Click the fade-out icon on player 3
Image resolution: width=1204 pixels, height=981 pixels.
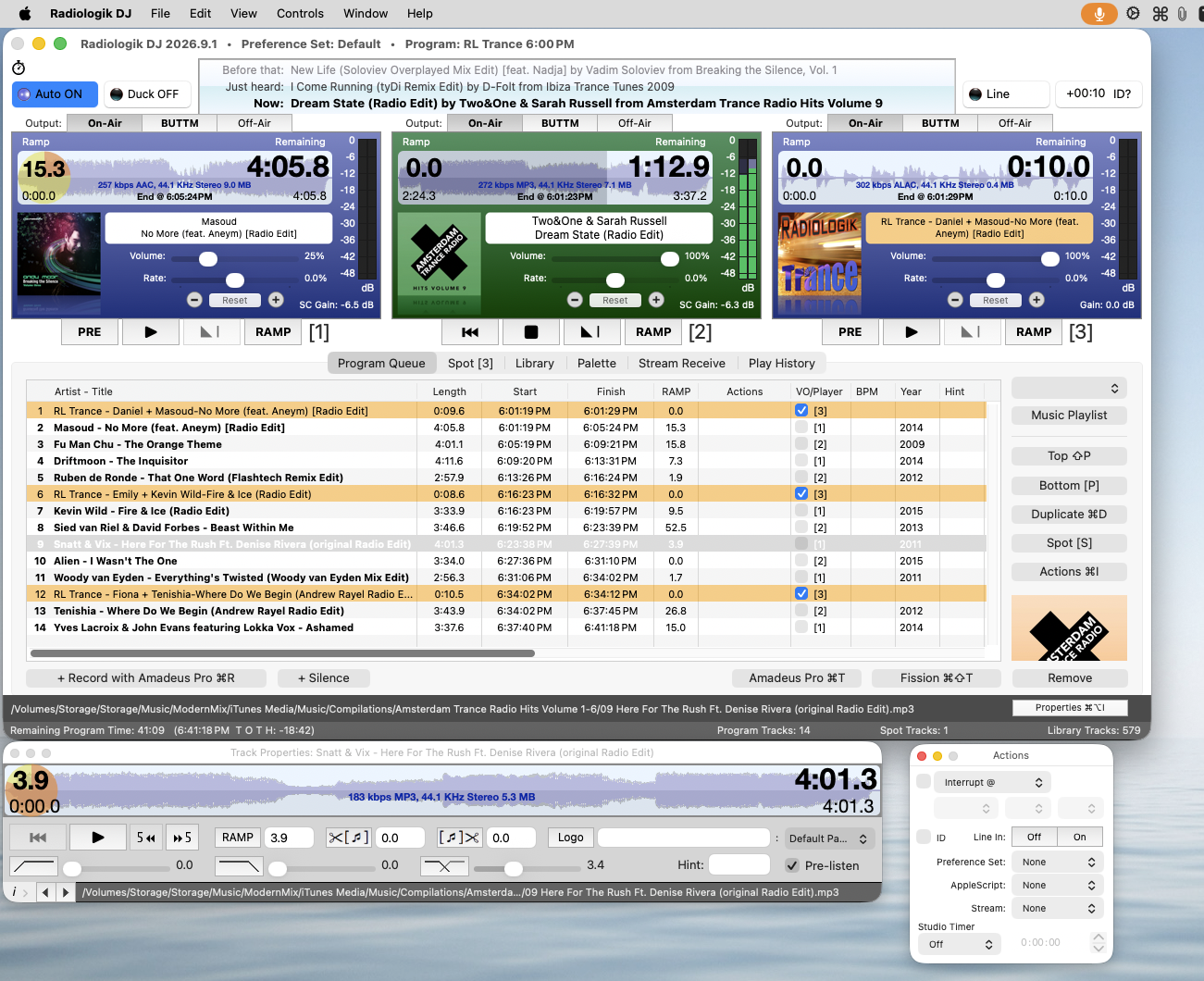coord(971,332)
